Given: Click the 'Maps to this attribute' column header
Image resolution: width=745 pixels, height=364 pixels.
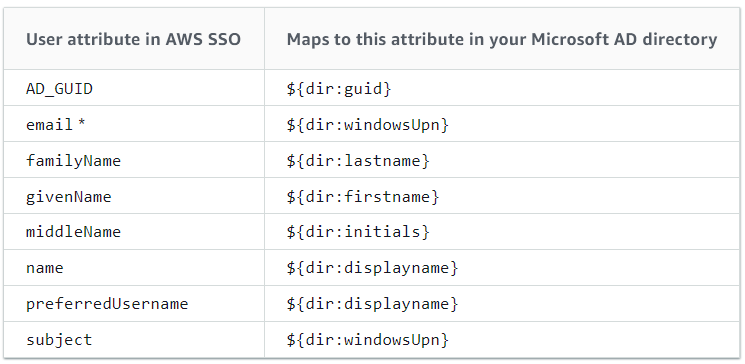Looking at the screenshot, I should point(502,39).
